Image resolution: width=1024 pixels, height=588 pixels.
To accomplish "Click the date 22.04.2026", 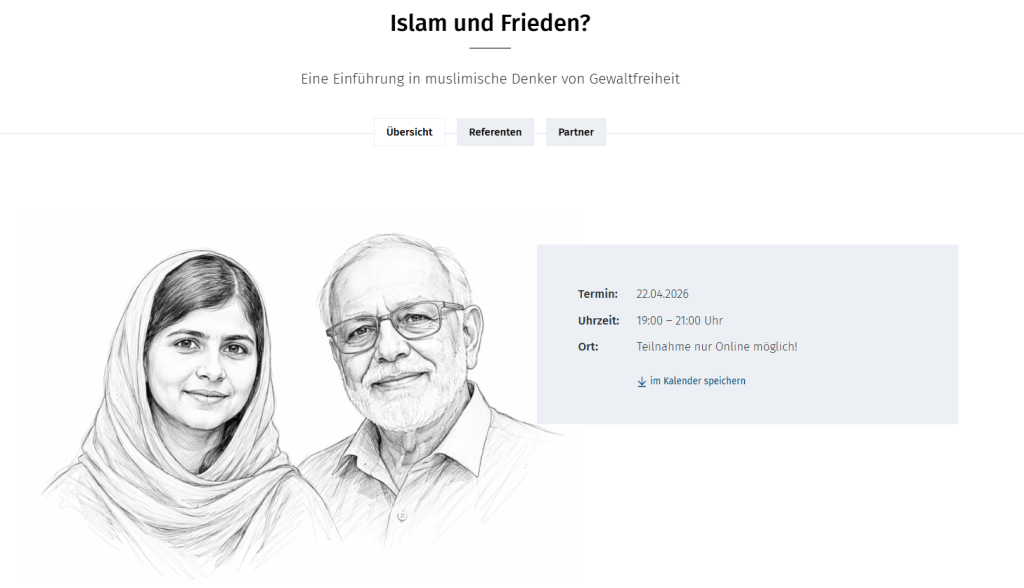I will [x=662, y=294].
